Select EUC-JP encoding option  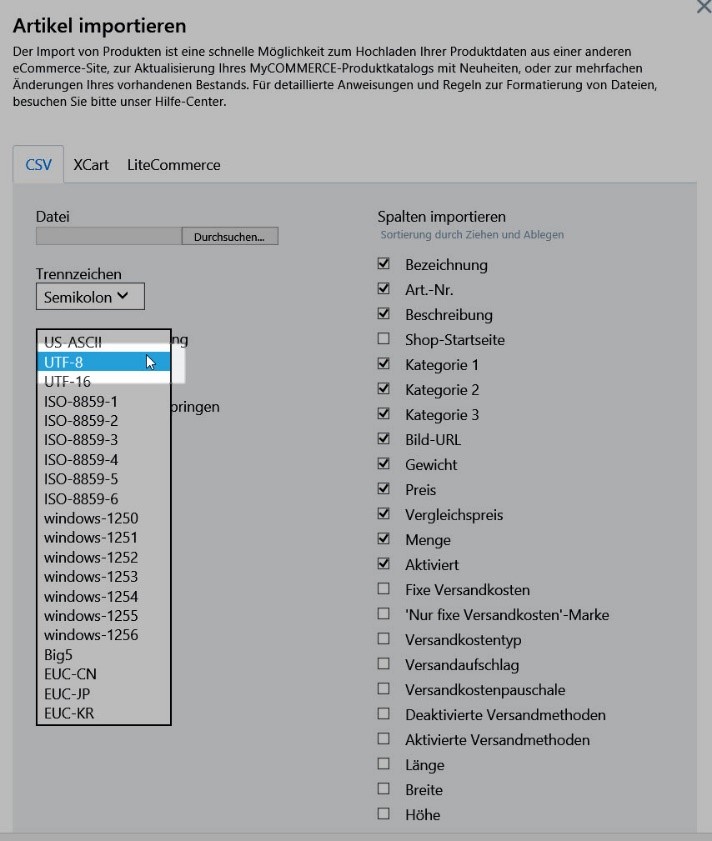pyautogui.click(x=104, y=694)
